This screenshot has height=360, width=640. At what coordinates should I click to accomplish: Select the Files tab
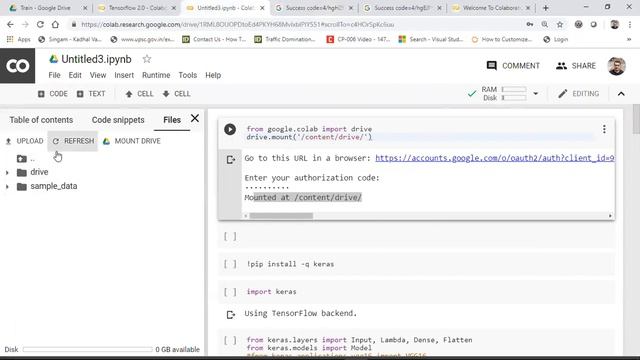click(172, 120)
